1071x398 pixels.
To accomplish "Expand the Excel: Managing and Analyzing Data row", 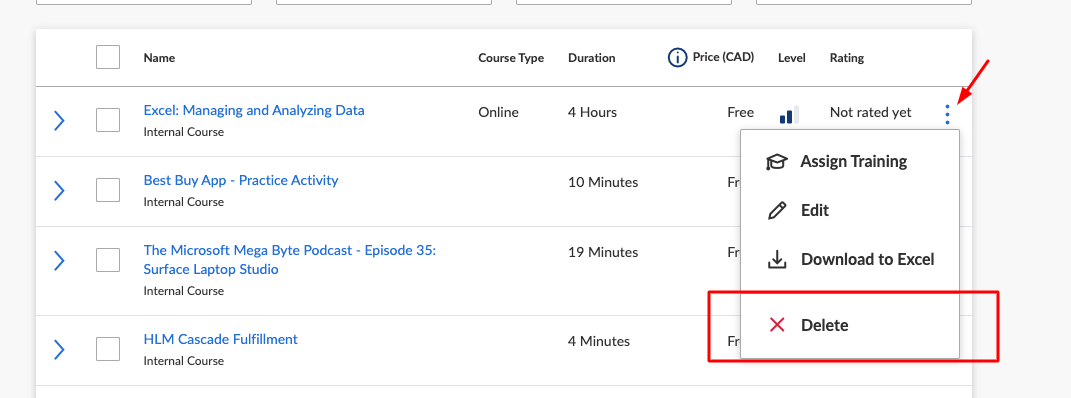I will 59,121.
